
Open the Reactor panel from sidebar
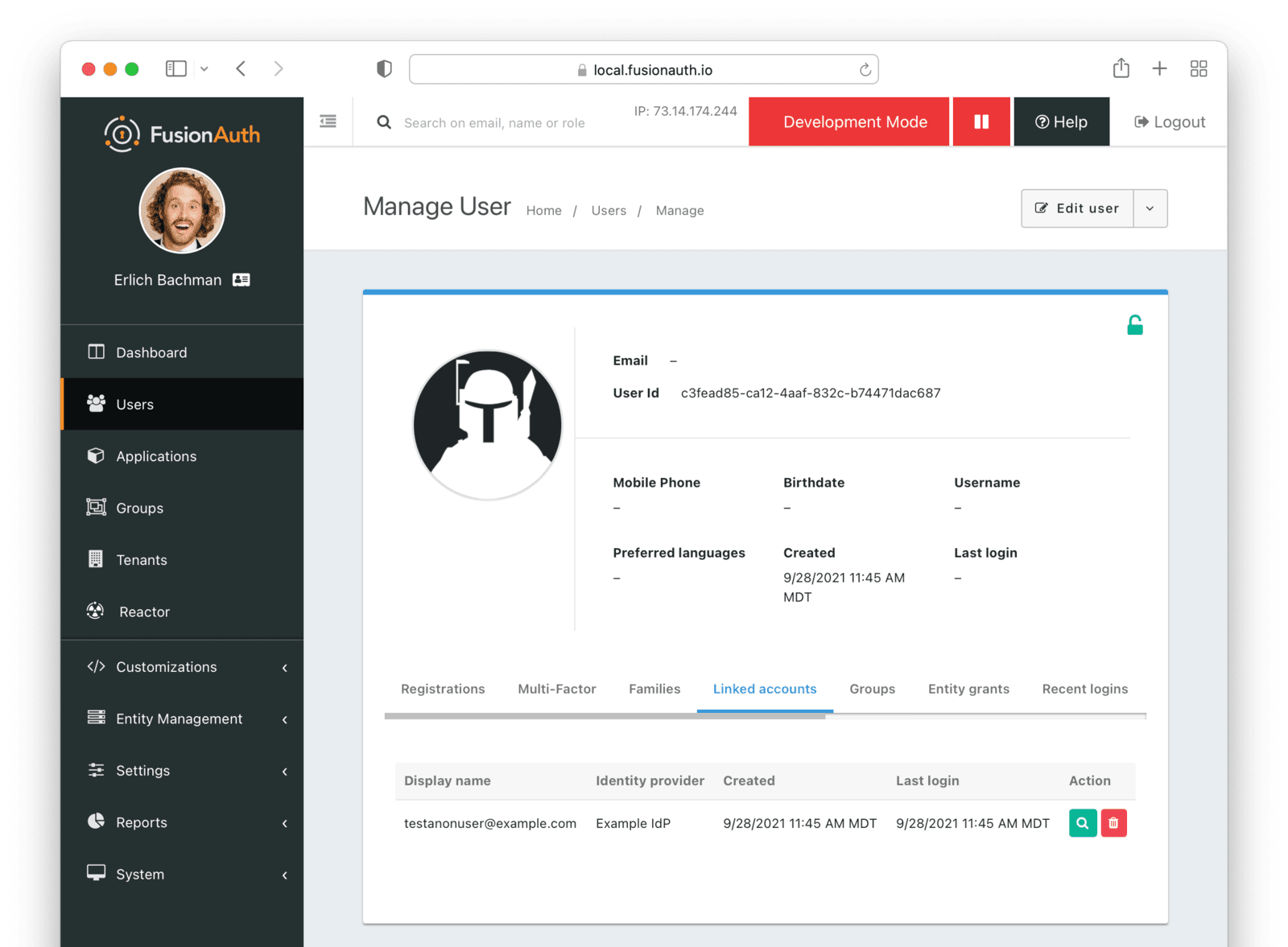(x=95, y=611)
